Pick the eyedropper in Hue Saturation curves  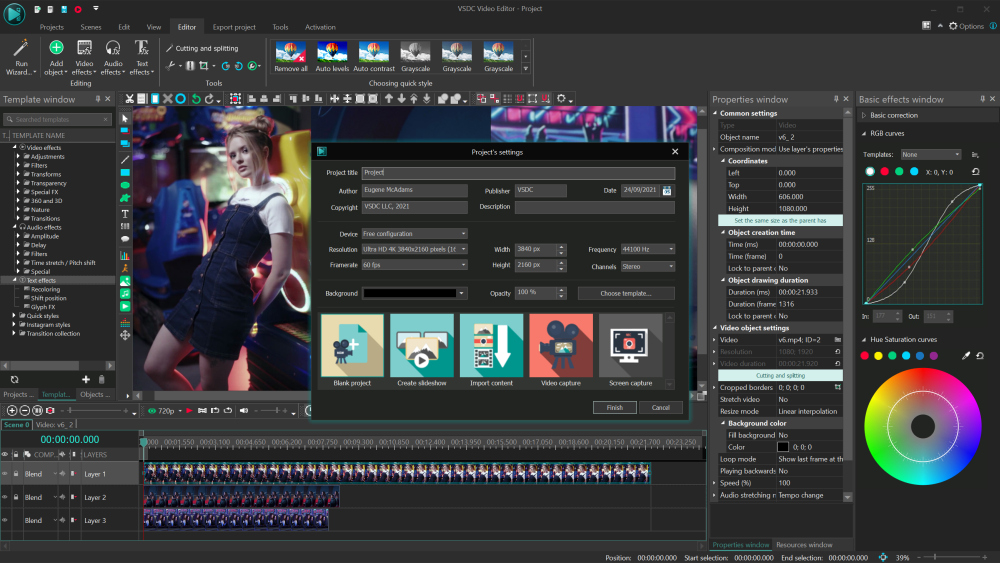click(x=966, y=356)
